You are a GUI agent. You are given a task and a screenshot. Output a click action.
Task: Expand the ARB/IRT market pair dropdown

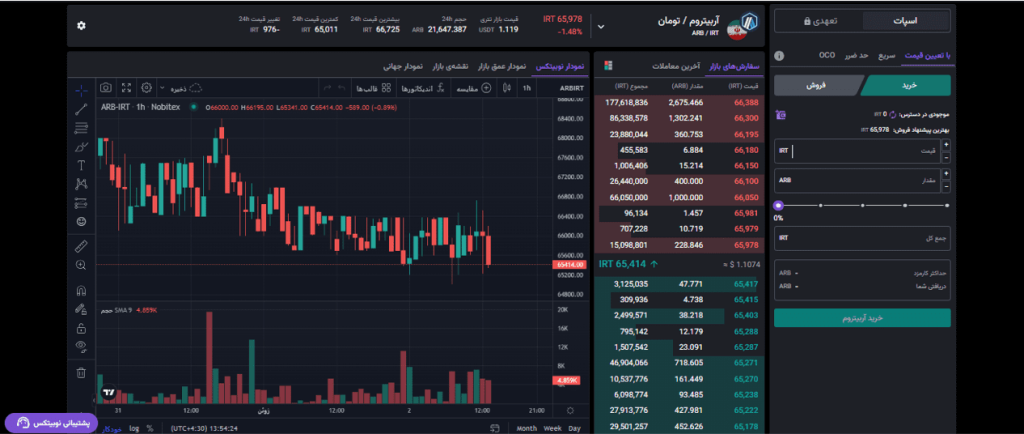coord(601,27)
